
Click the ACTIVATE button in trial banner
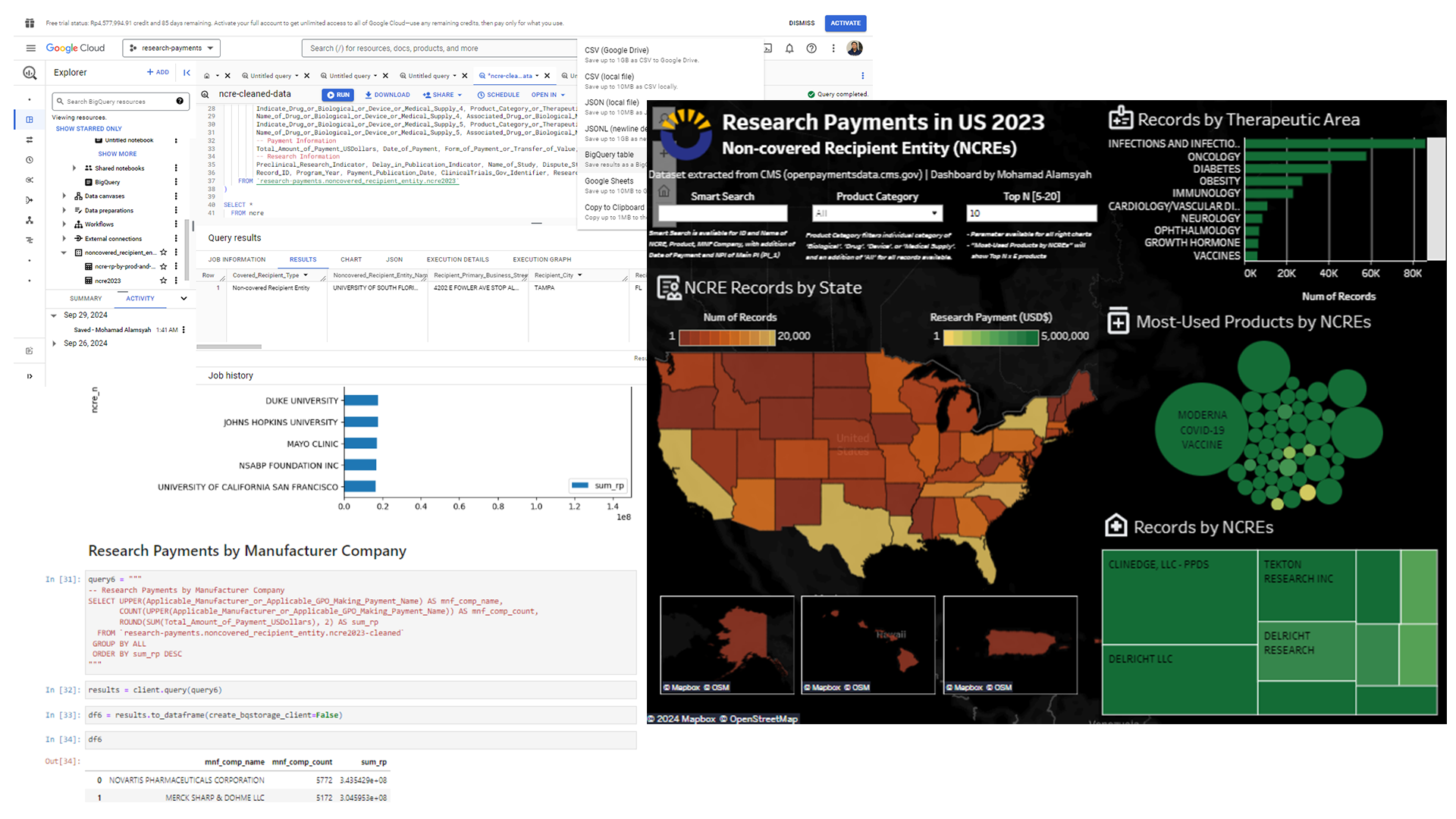coord(845,23)
